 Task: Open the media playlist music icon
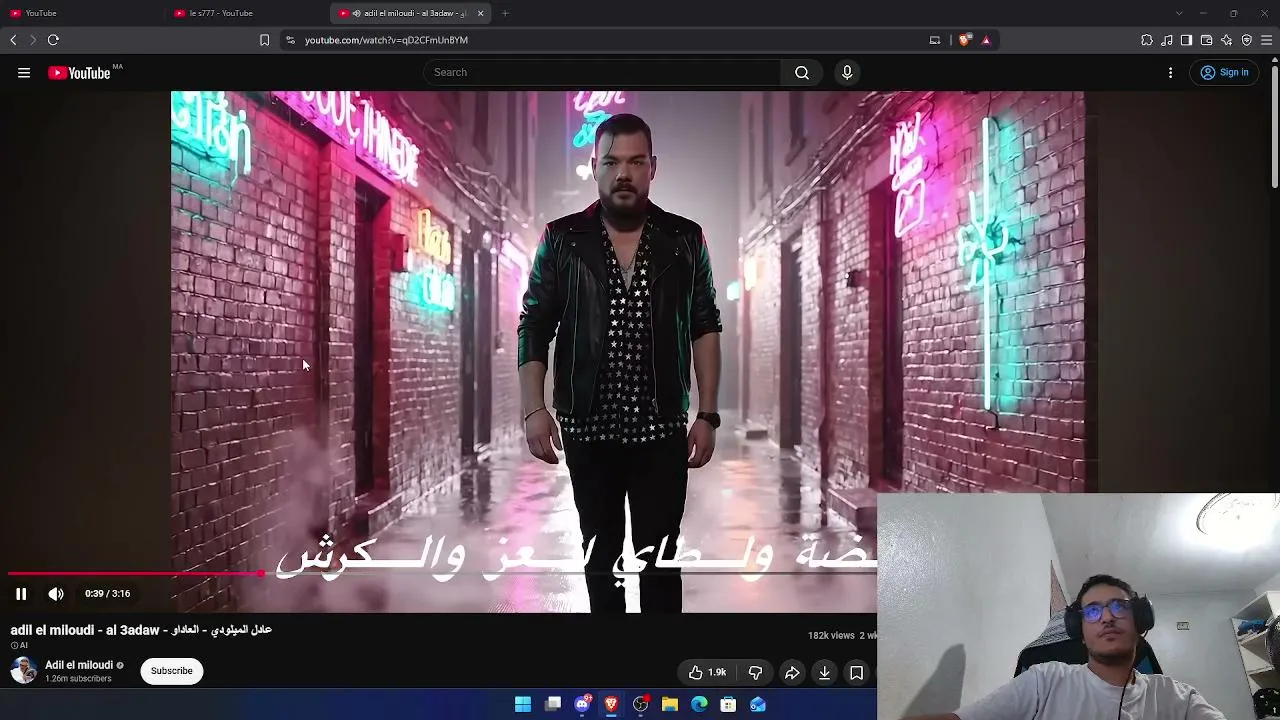click(1167, 40)
